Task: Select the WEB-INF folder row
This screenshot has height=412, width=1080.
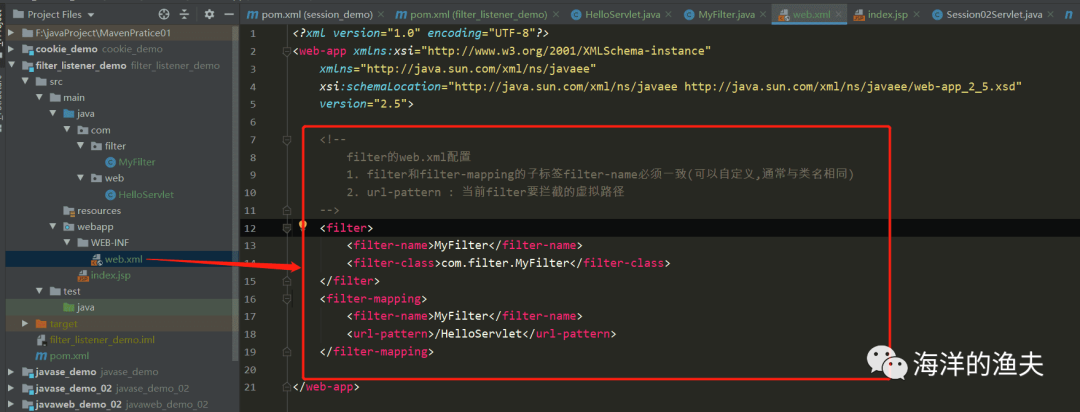Action: [118, 243]
